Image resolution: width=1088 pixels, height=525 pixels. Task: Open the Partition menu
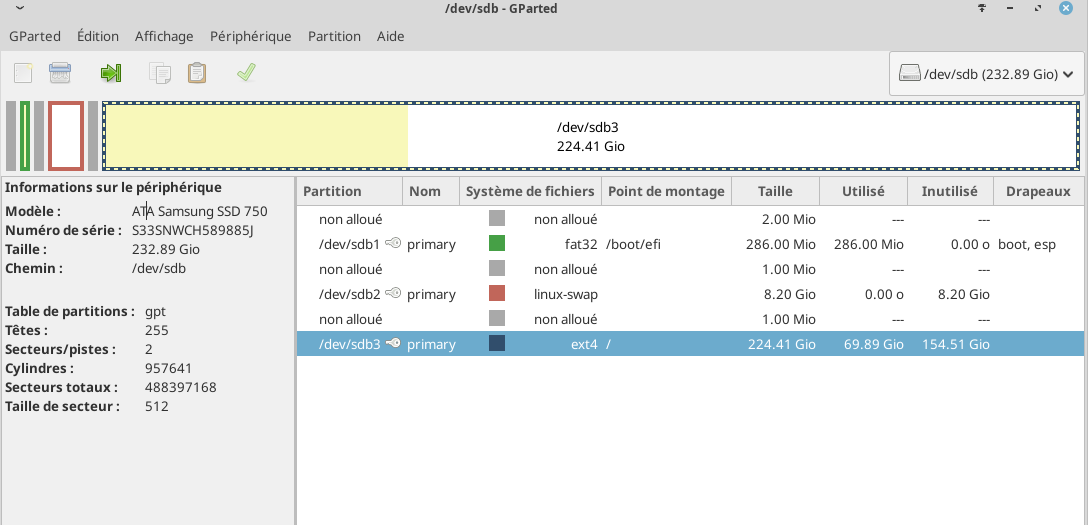(x=334, y=36)
